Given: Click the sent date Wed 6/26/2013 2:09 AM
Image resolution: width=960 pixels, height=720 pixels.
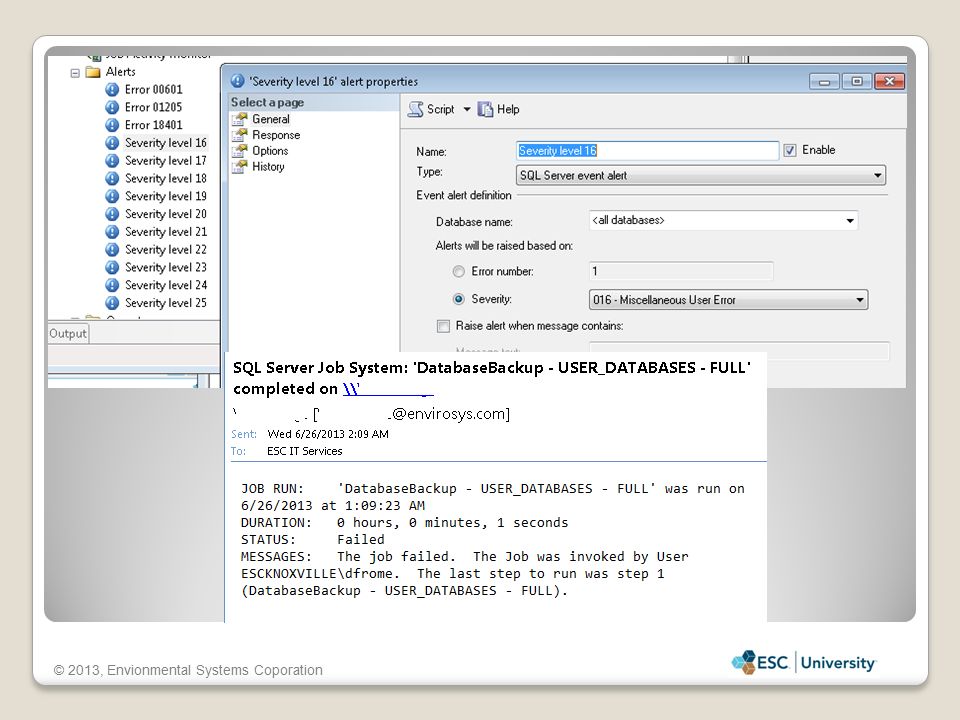Looking at the screenshot, I should pos(328,434).
